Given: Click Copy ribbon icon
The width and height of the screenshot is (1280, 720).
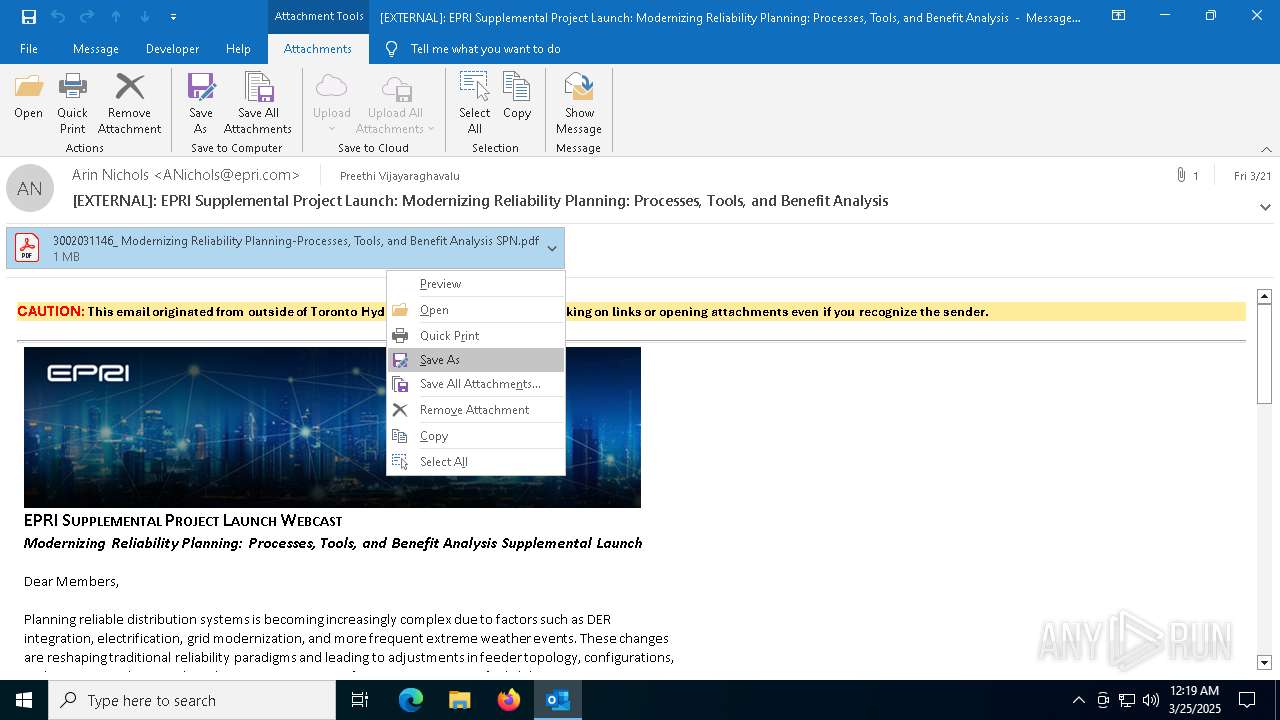Looking at the screenshot, I should click(x=517, y=97).
